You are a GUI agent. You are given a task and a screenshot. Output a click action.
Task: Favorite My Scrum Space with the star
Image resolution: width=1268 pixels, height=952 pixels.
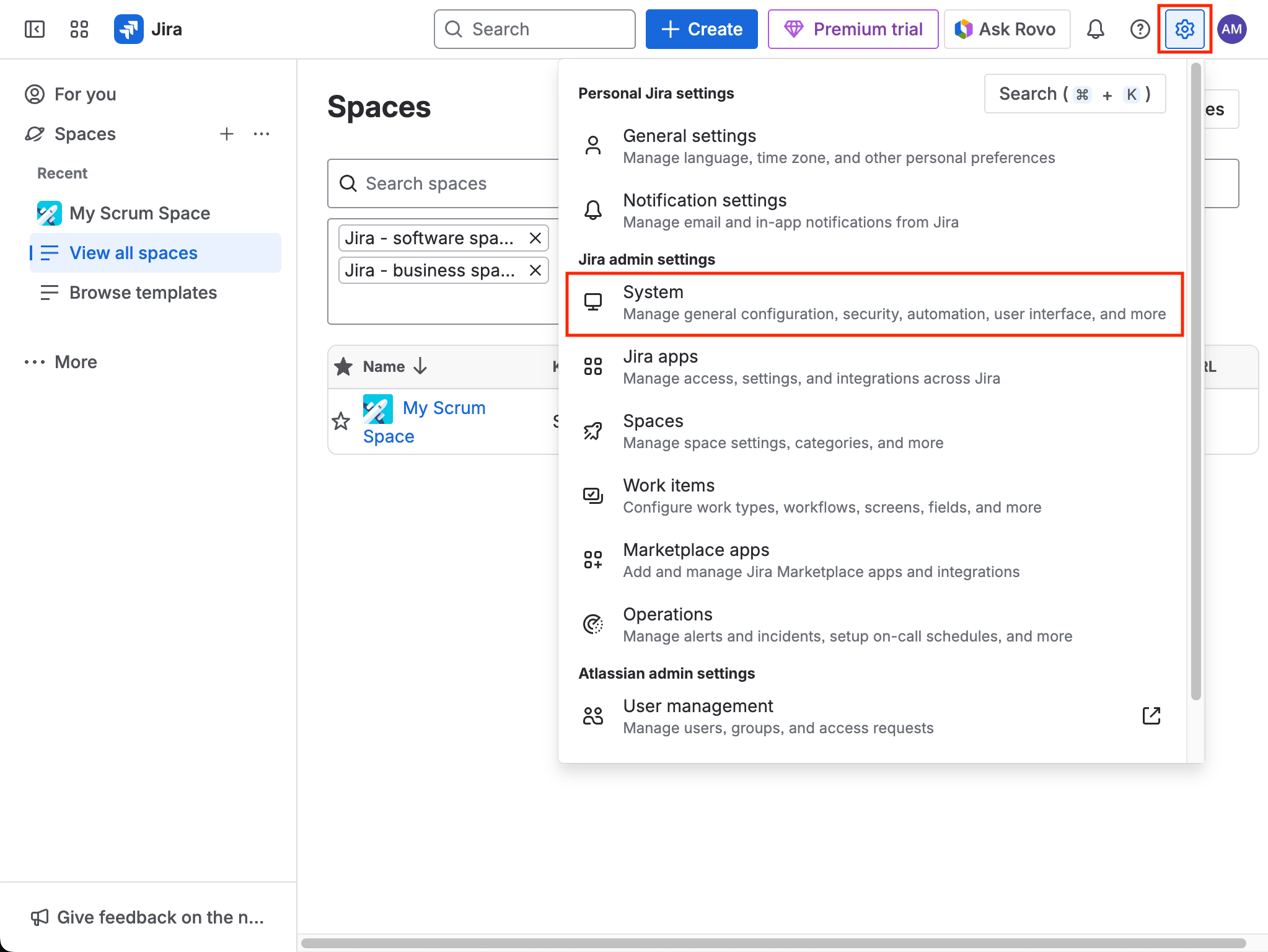(x=341, y=421)
